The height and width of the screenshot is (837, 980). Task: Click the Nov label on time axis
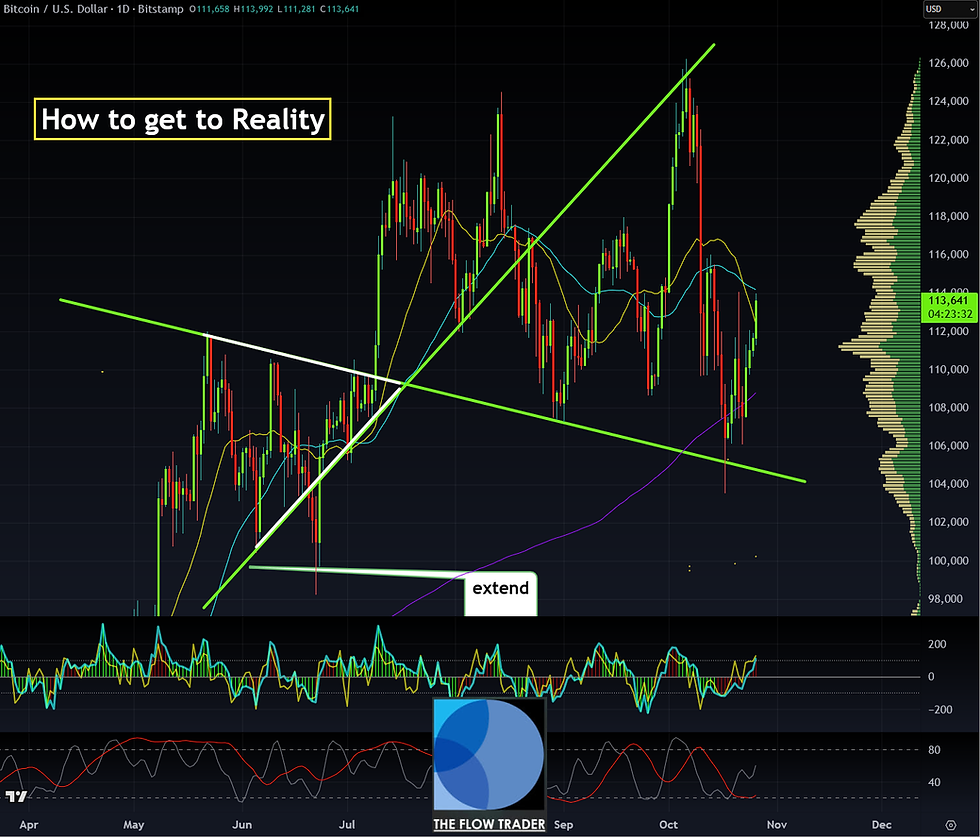point(777,824)
